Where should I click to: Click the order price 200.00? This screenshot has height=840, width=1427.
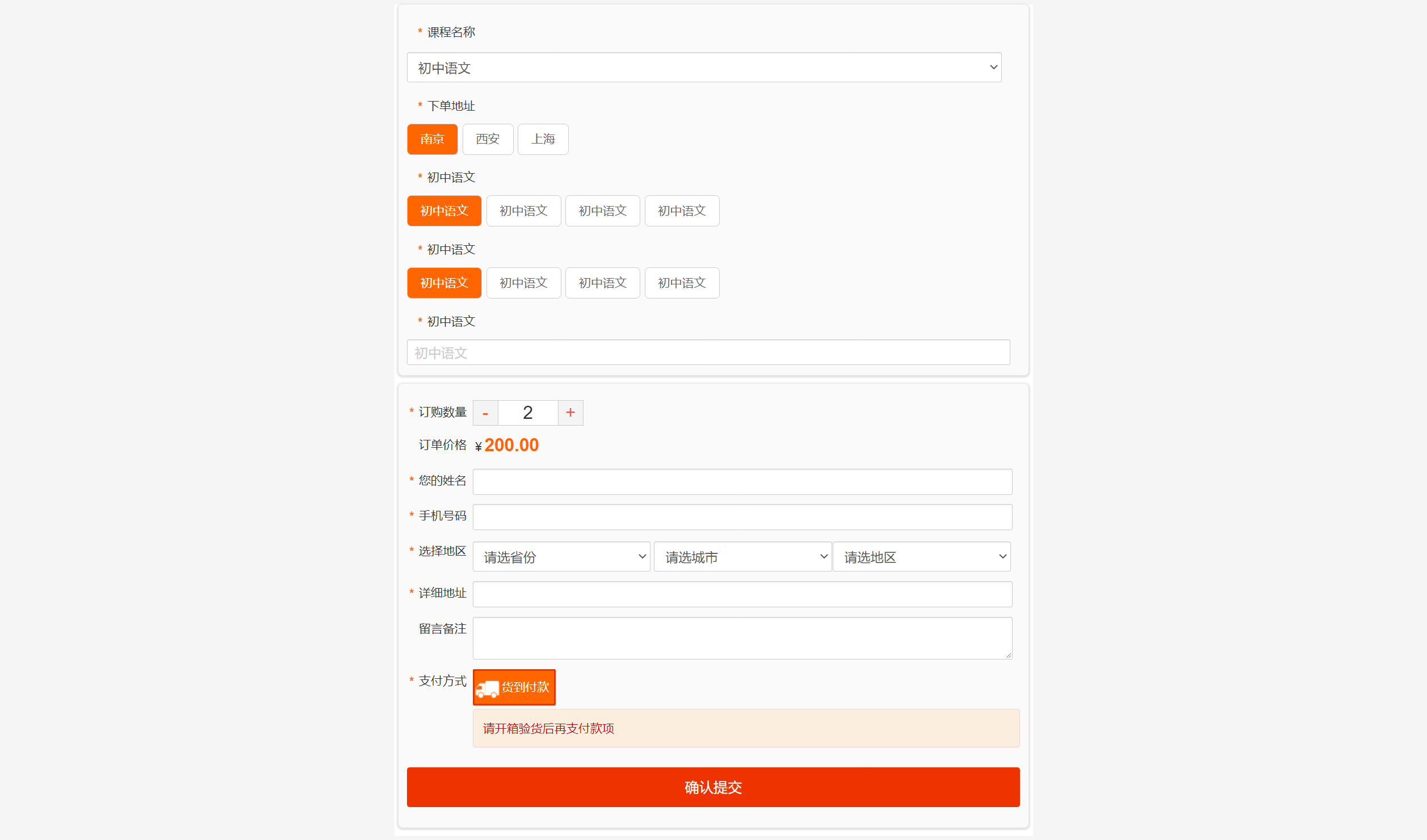pos(511,445)
